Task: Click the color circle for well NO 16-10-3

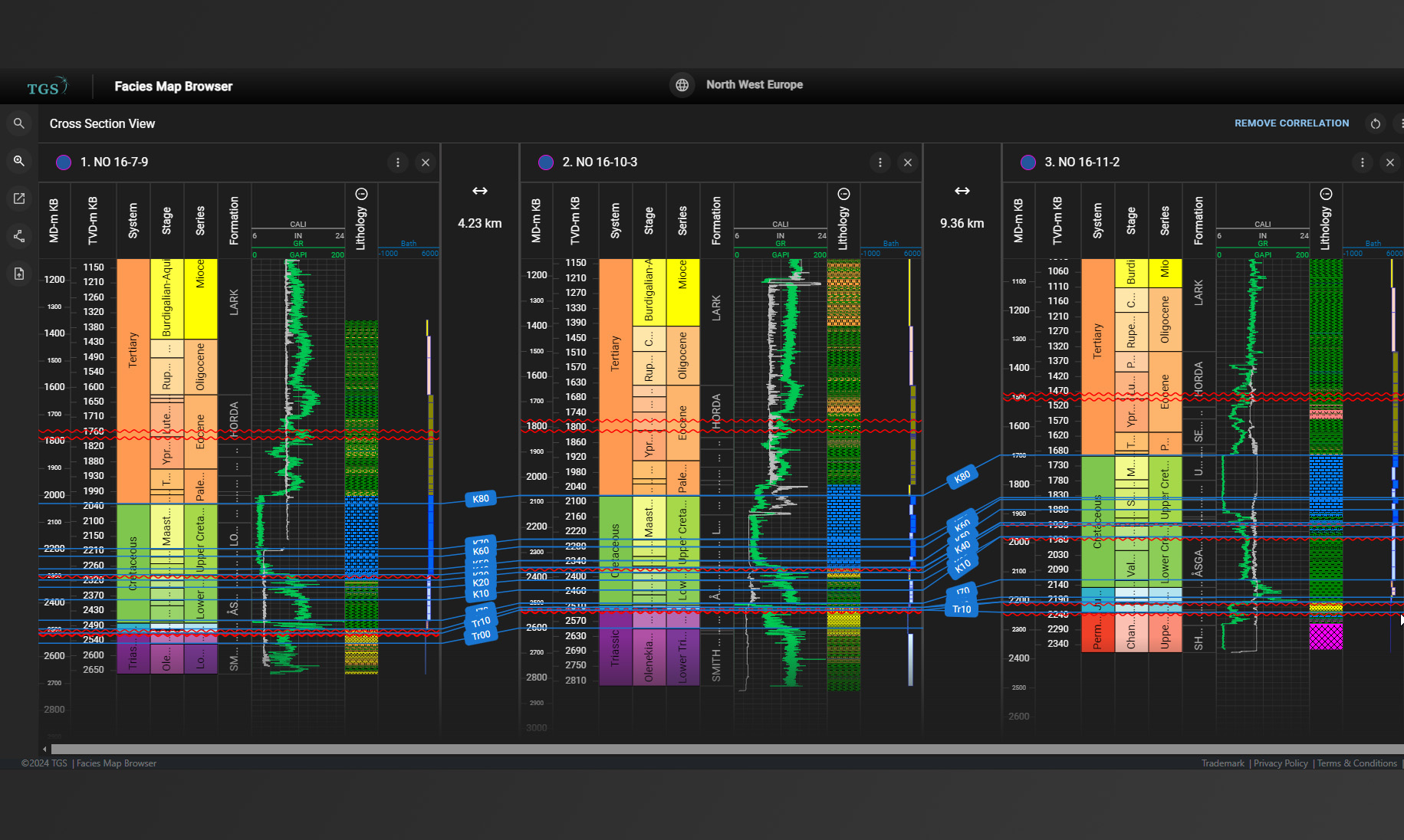Action: (546, 162)
